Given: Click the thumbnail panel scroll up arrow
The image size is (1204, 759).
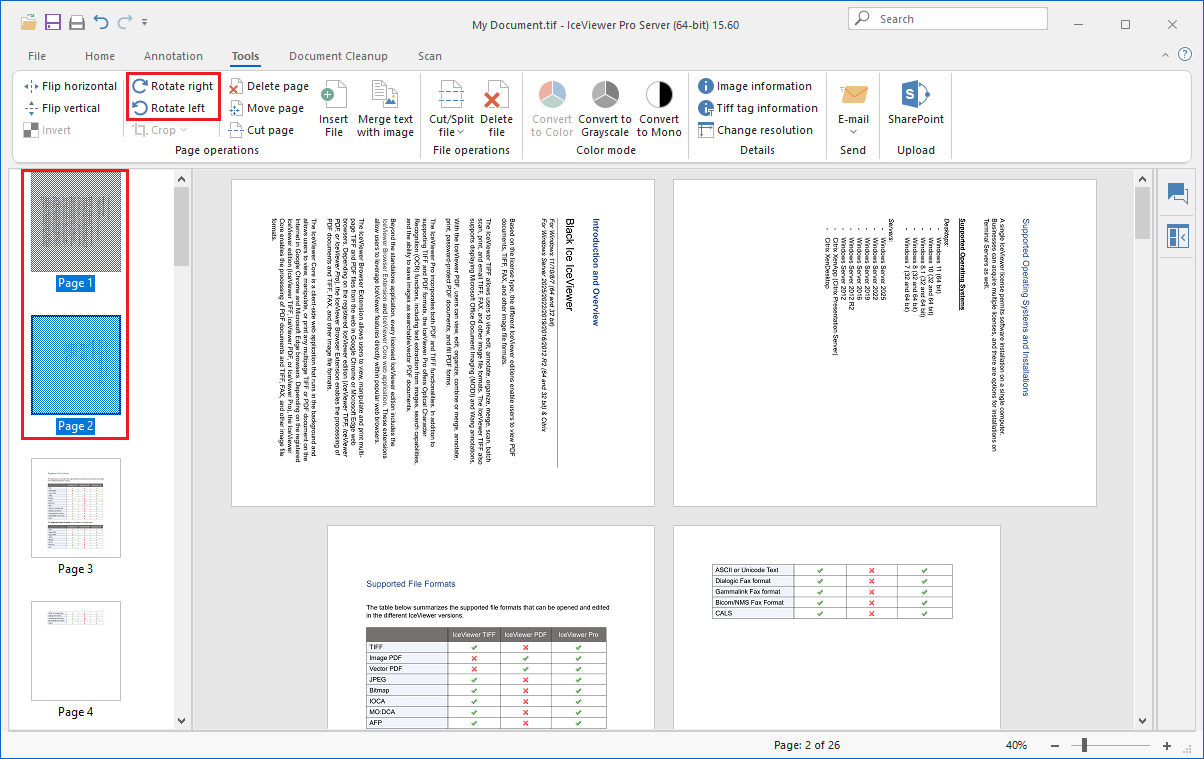Looking at the screenshot, I should coord(181,180).
